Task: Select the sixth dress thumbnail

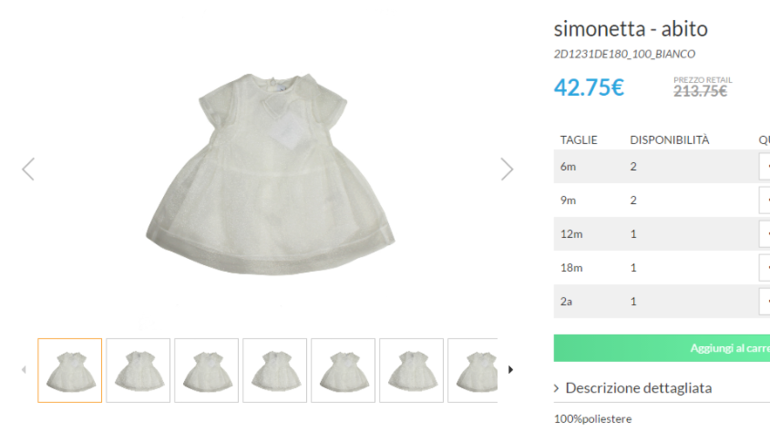Action: [x=411, y=370]
